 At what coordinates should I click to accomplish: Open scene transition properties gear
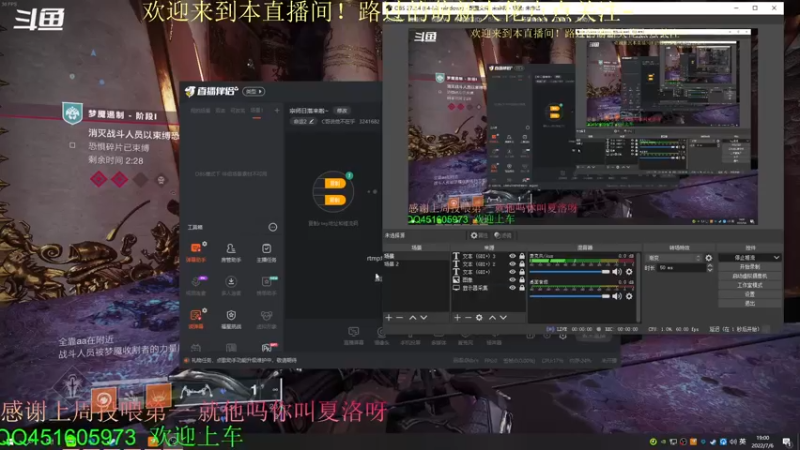[709, 258]
